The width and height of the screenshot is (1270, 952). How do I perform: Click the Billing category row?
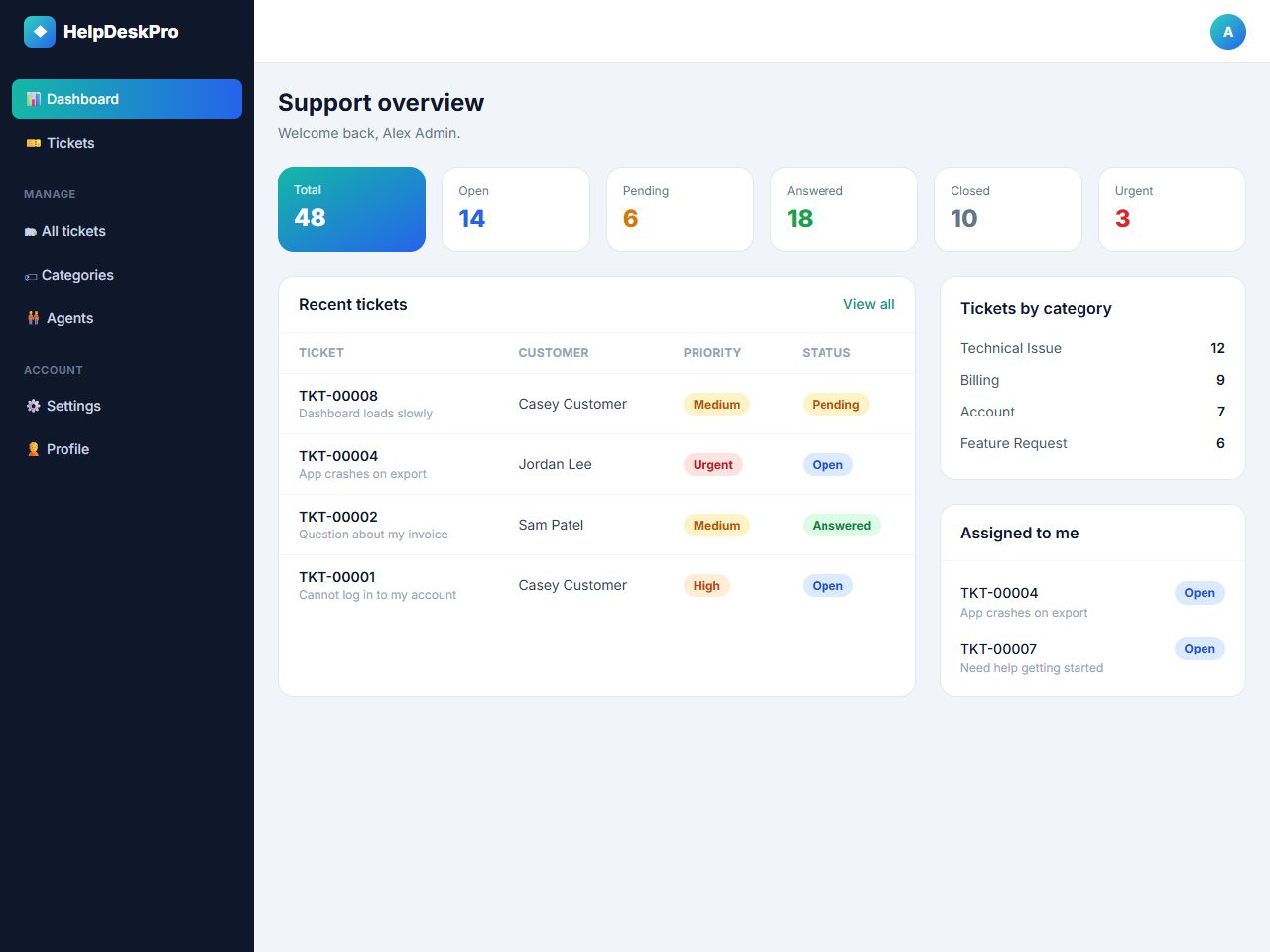tap(1092, 380)
